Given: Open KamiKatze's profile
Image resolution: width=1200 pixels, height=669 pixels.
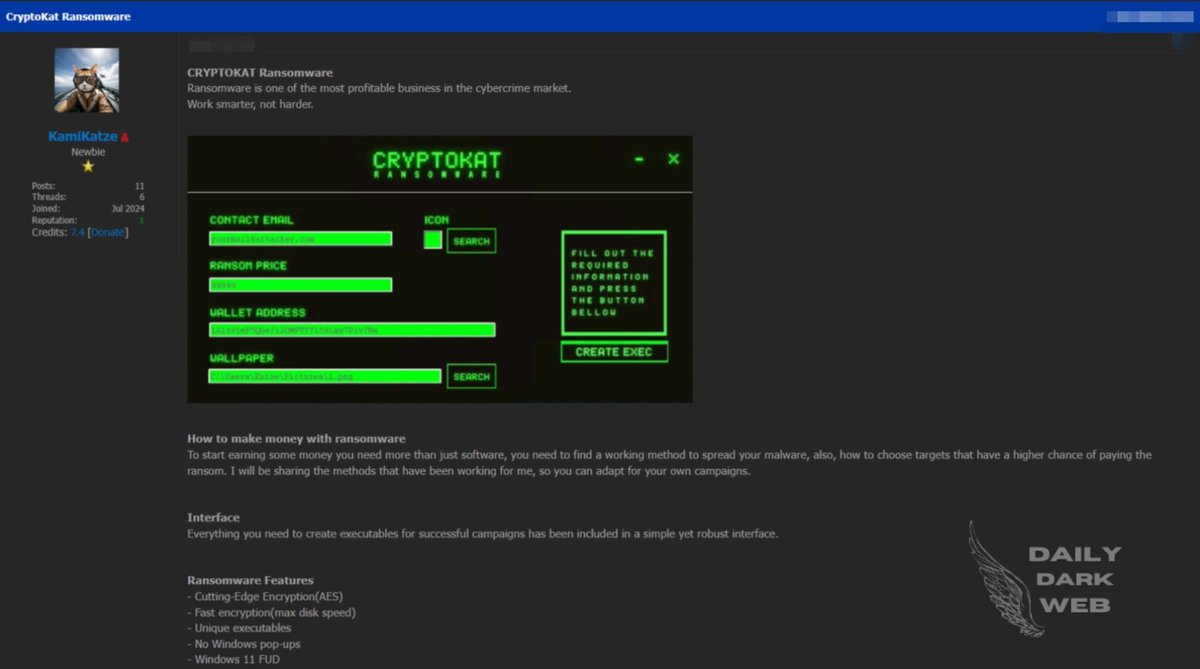Looking at the screenshot, I should [x=85, y=135].
